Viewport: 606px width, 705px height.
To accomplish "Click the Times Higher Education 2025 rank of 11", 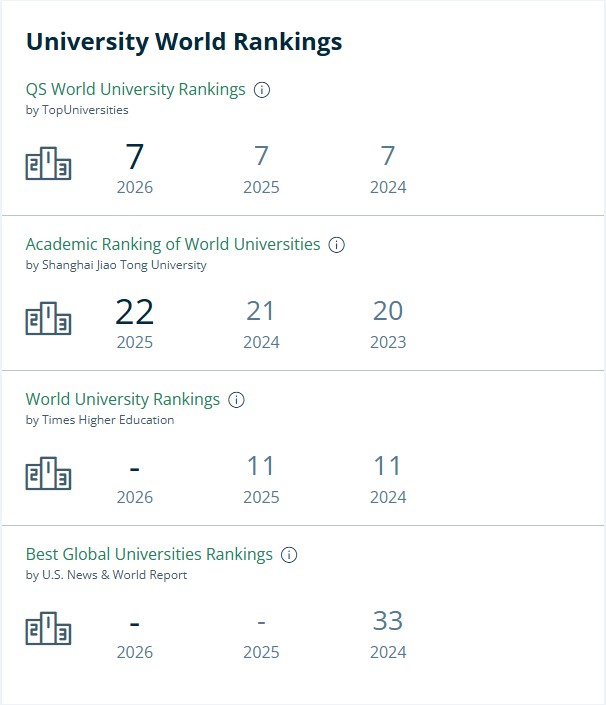I will (261, 466).
